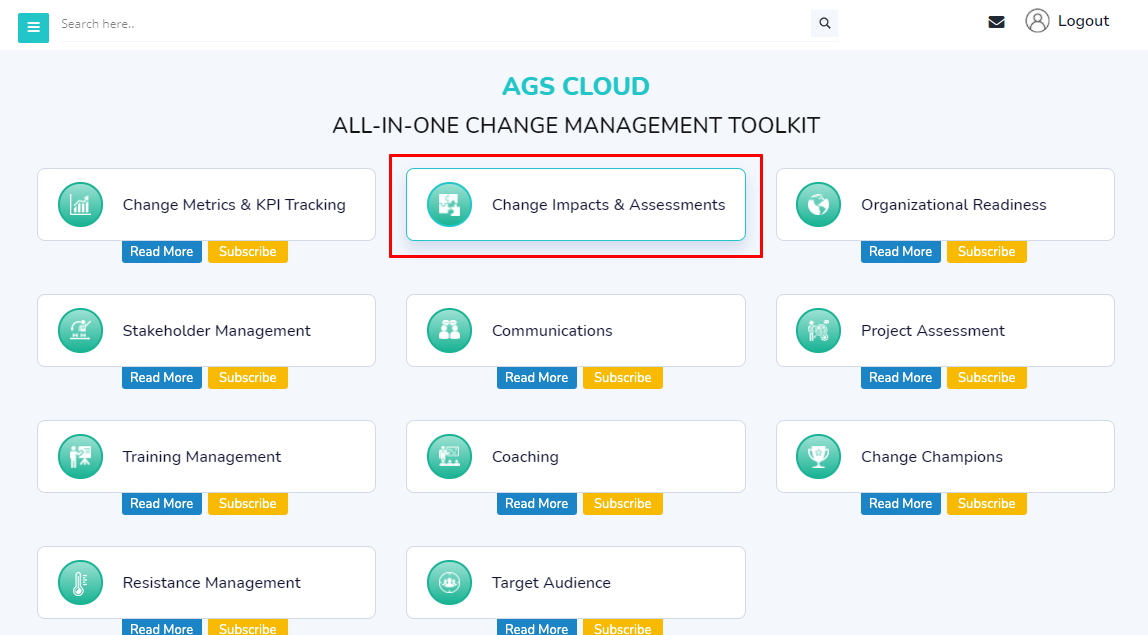Image resolution: width=1148 pixels, height=635 pixels.
Task: Click the Change Impacts puzzle icon
Action: tap(450, 204)
